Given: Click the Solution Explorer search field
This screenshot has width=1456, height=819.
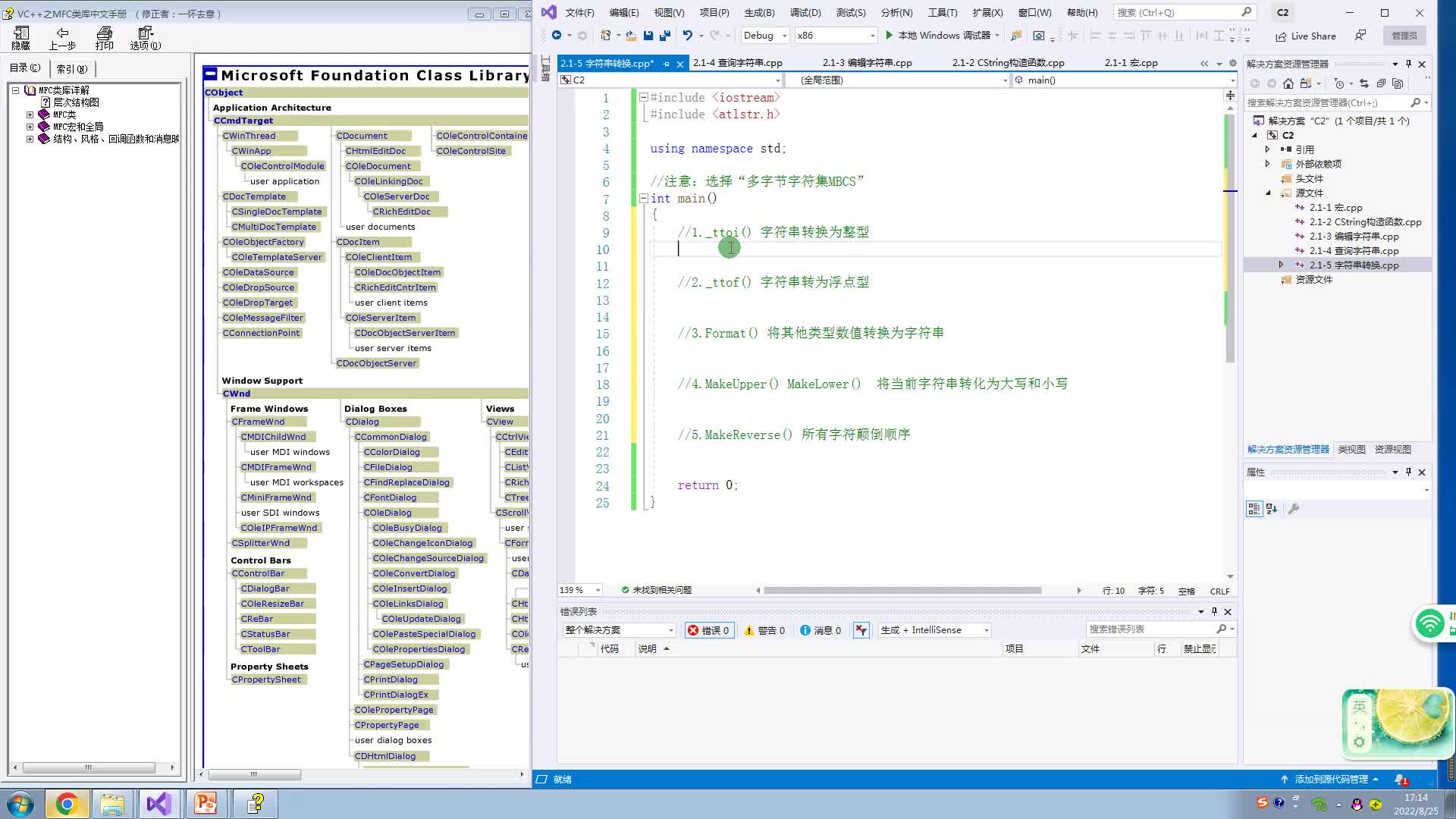Looking at the screenshot, I should pos(1338,102).
